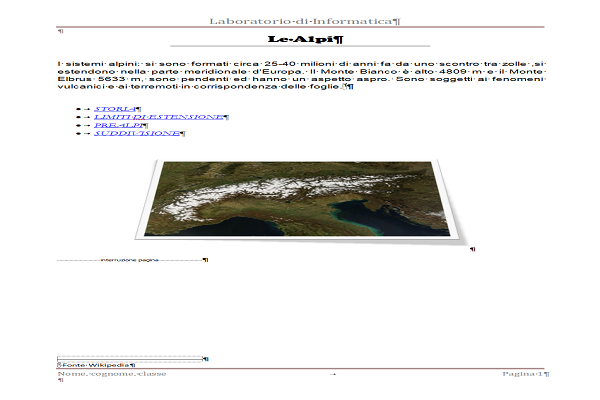Follow the PREALPI link
Image resolution: width=600 pixels, height=400 pixels.
119,125
